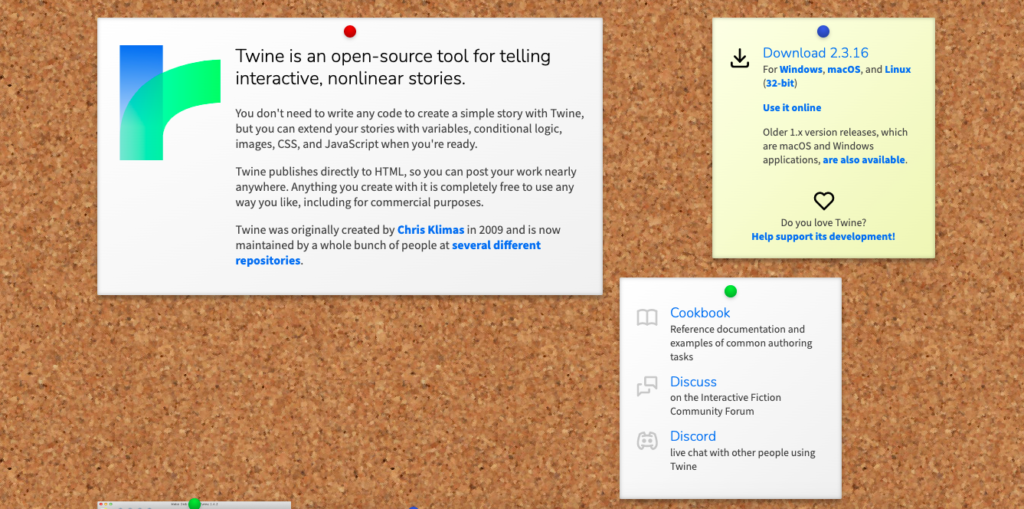The height and width of the screenshot is (509, 1024).
Task: Click text on the Interactive Fiction Community Forum
Action: (x=726, y=404)
